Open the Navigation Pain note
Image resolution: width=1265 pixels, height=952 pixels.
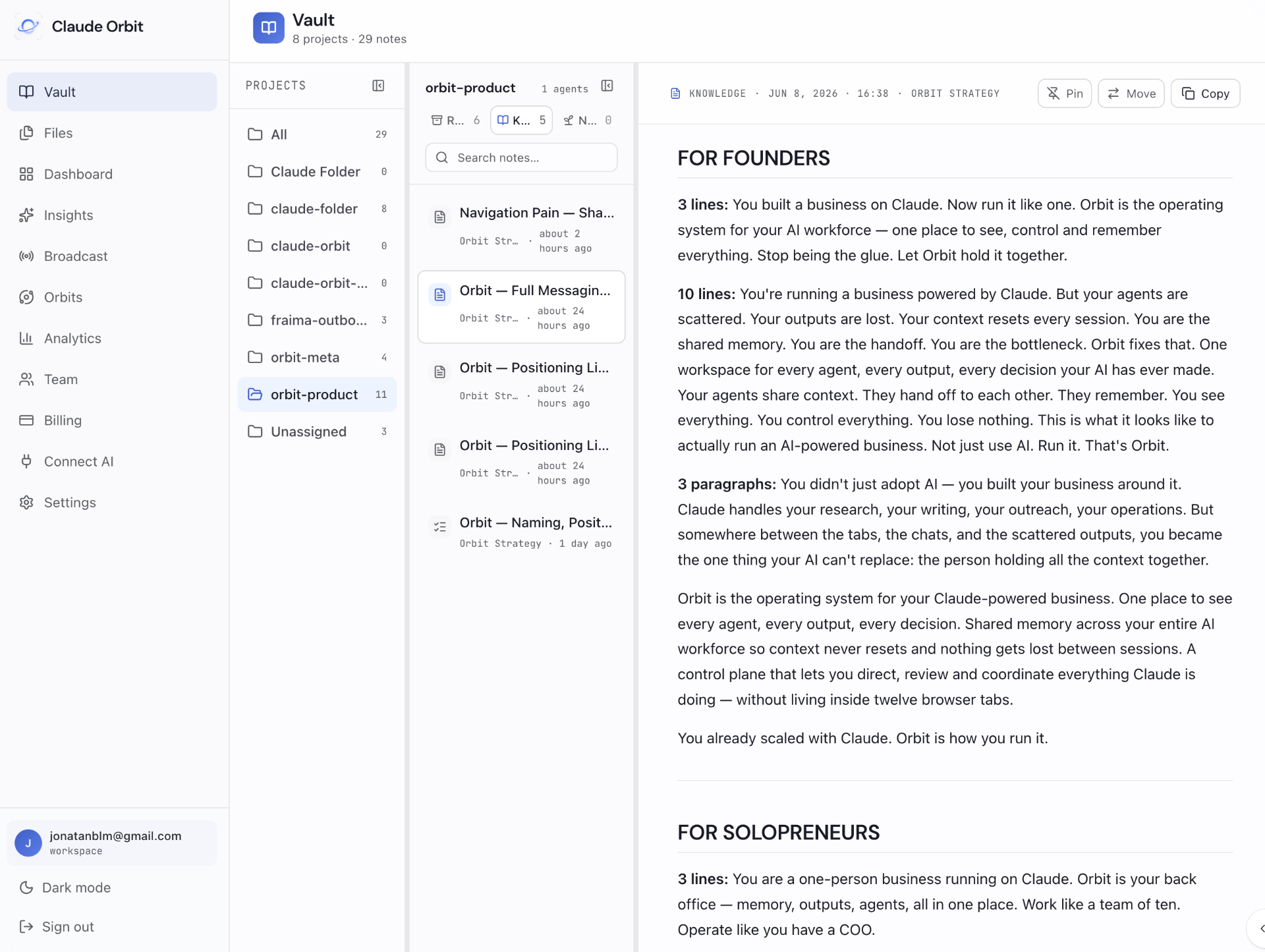(521, 230)
